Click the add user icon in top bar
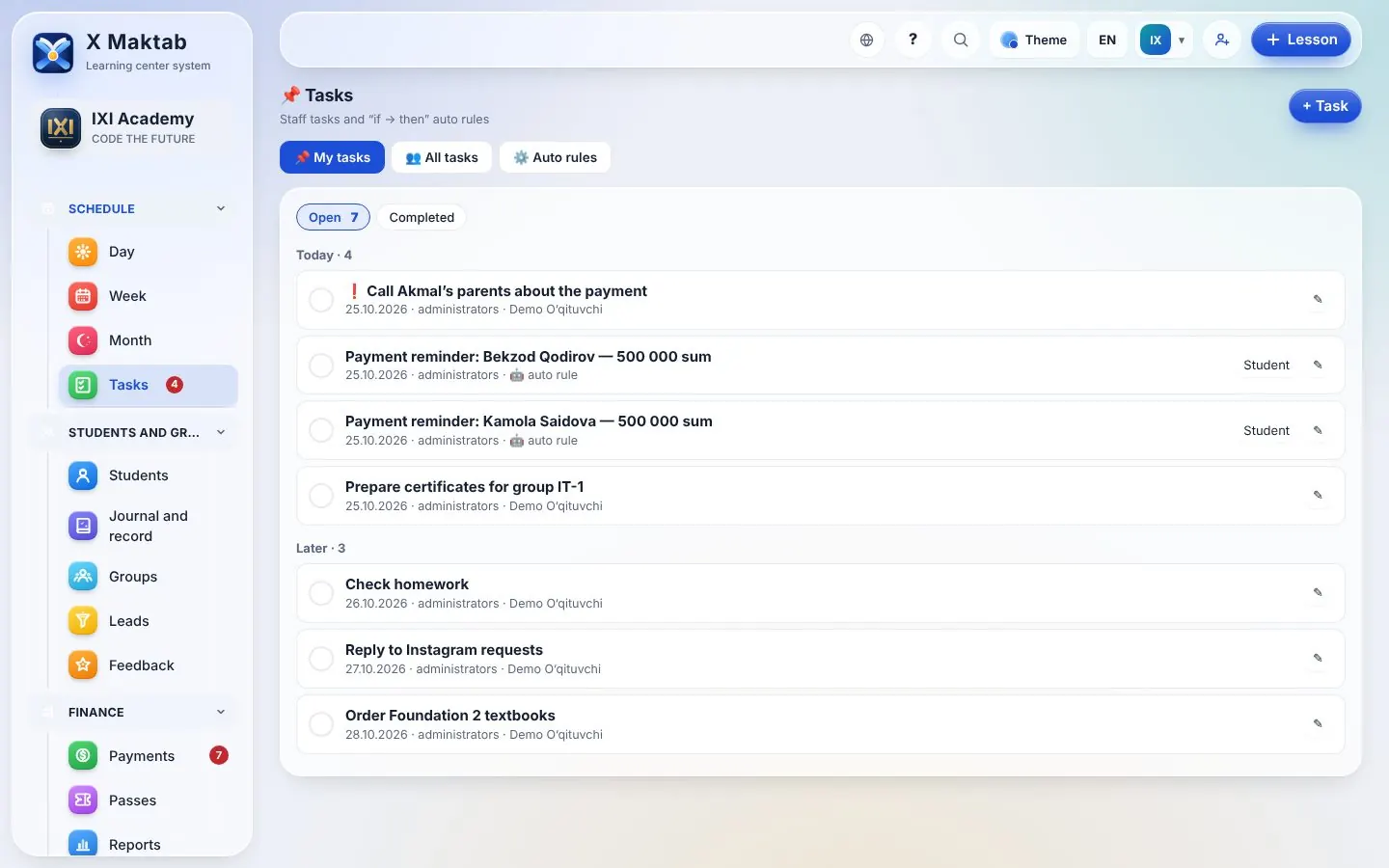This screenshot has height=868, width=1389. pos(1222,41)
